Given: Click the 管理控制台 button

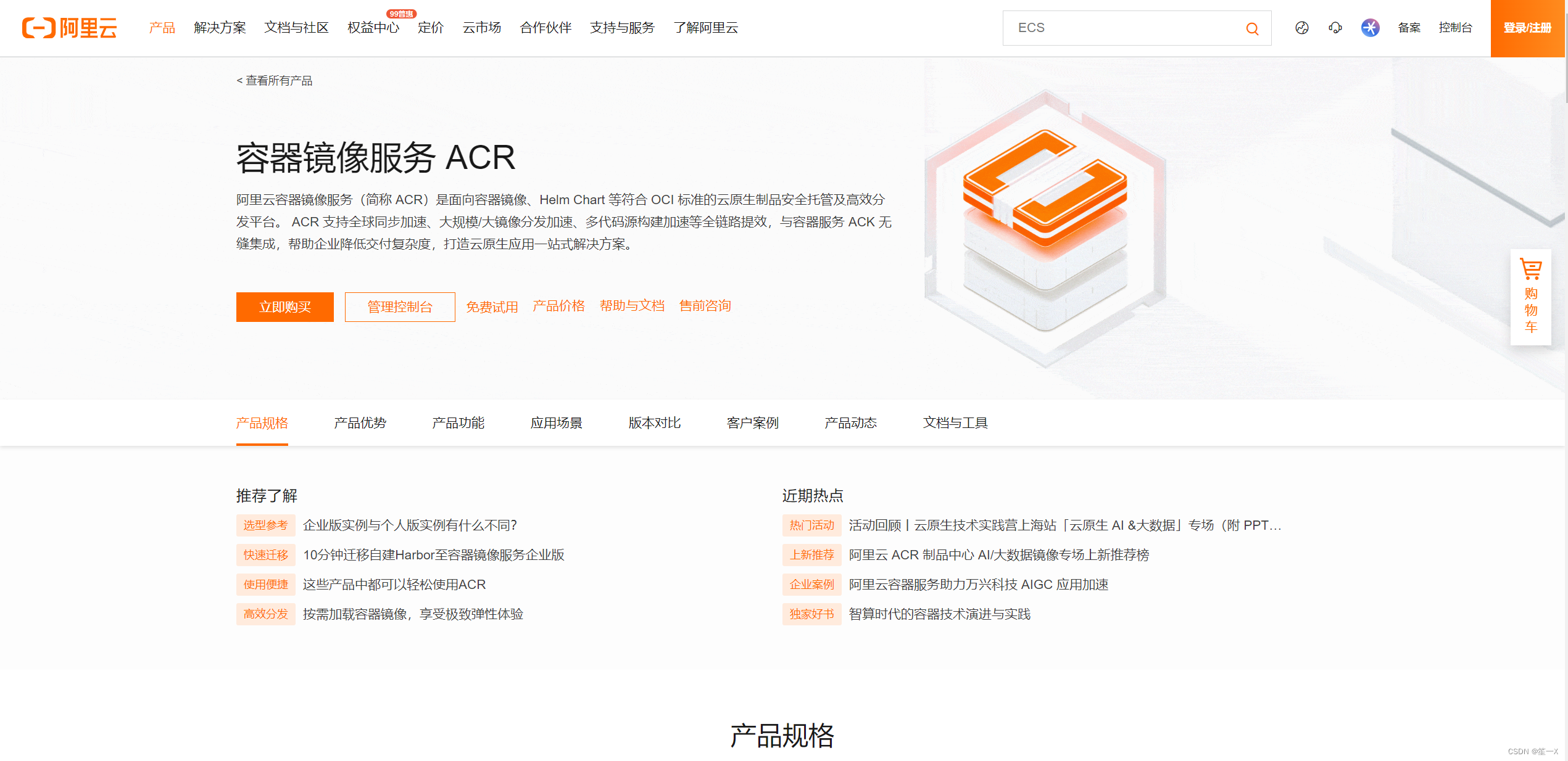Looking at the screenshot, I should coord(400,307).
